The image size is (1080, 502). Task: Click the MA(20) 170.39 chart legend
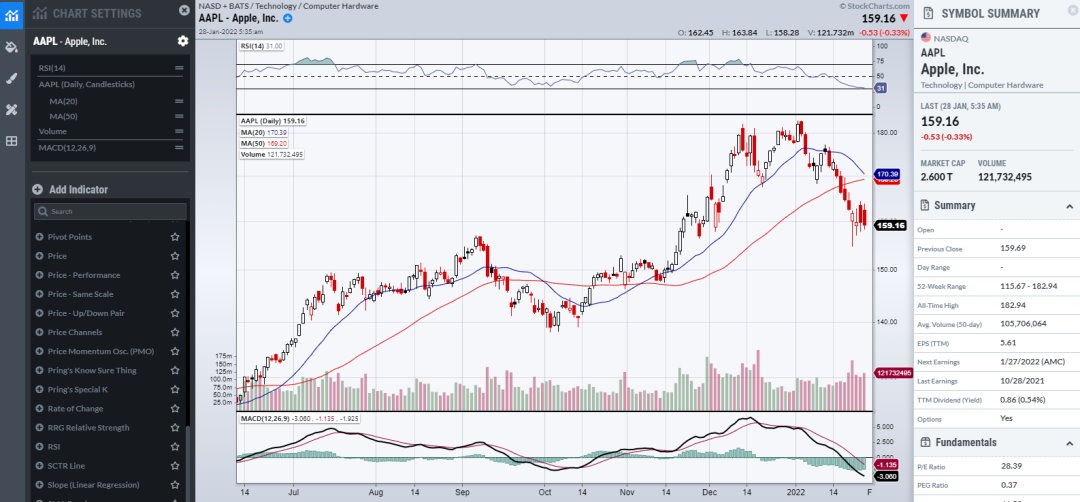pyautogui.click(x=264, y=132)
